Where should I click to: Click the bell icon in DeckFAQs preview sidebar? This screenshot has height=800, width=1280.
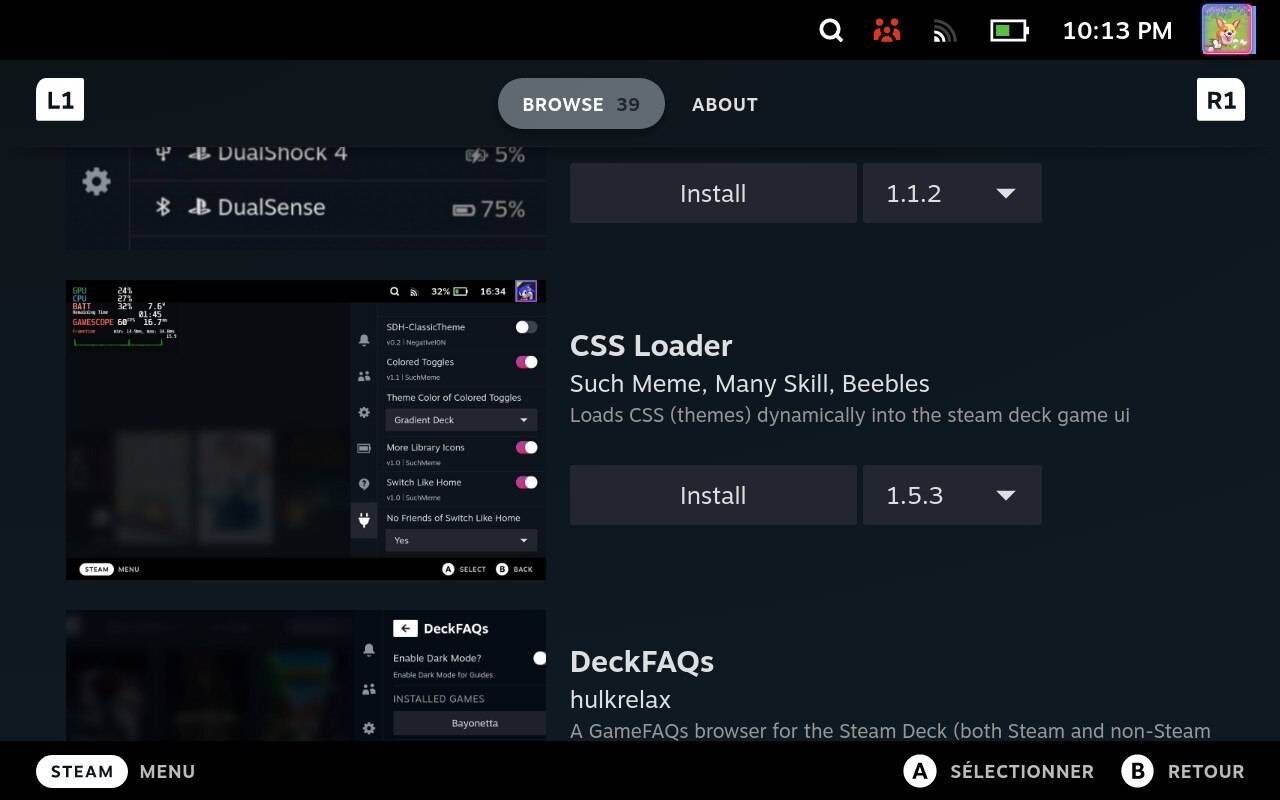point(369,650)
